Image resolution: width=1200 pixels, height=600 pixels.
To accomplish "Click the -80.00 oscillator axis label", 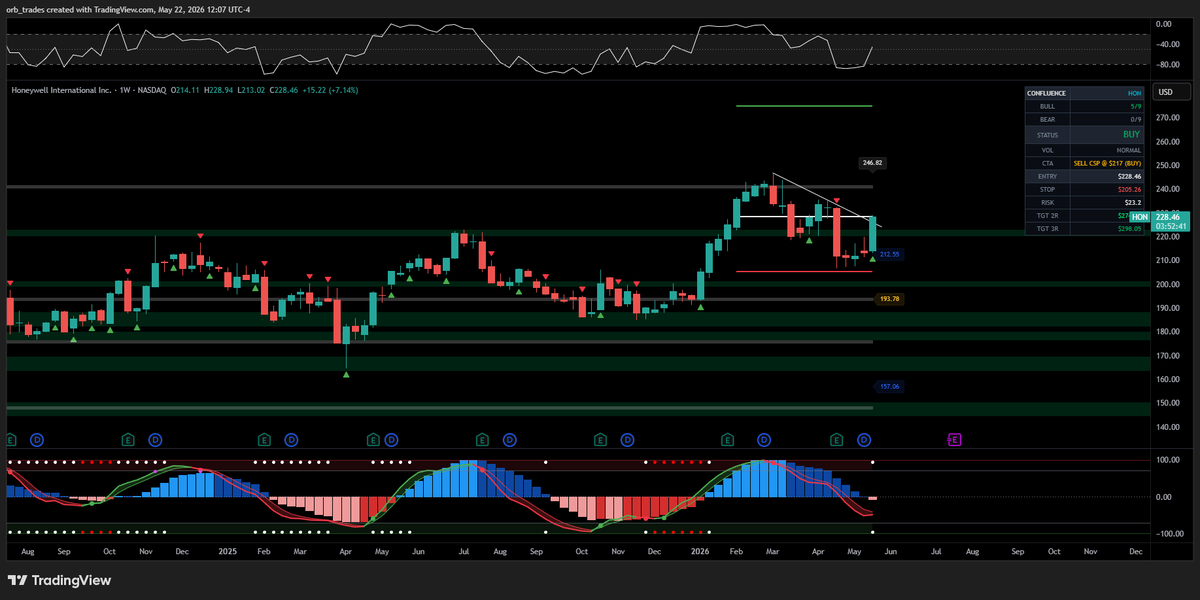I will point(1168,65).
